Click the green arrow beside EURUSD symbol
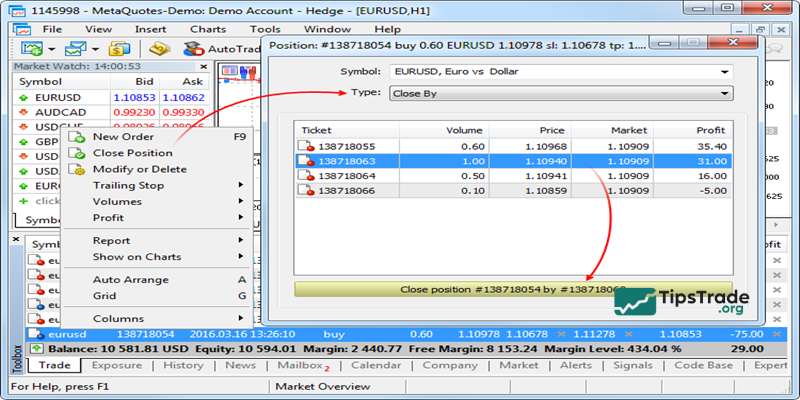Image resolution: width=800 pixels, height=400 pixels. point(23,98)
